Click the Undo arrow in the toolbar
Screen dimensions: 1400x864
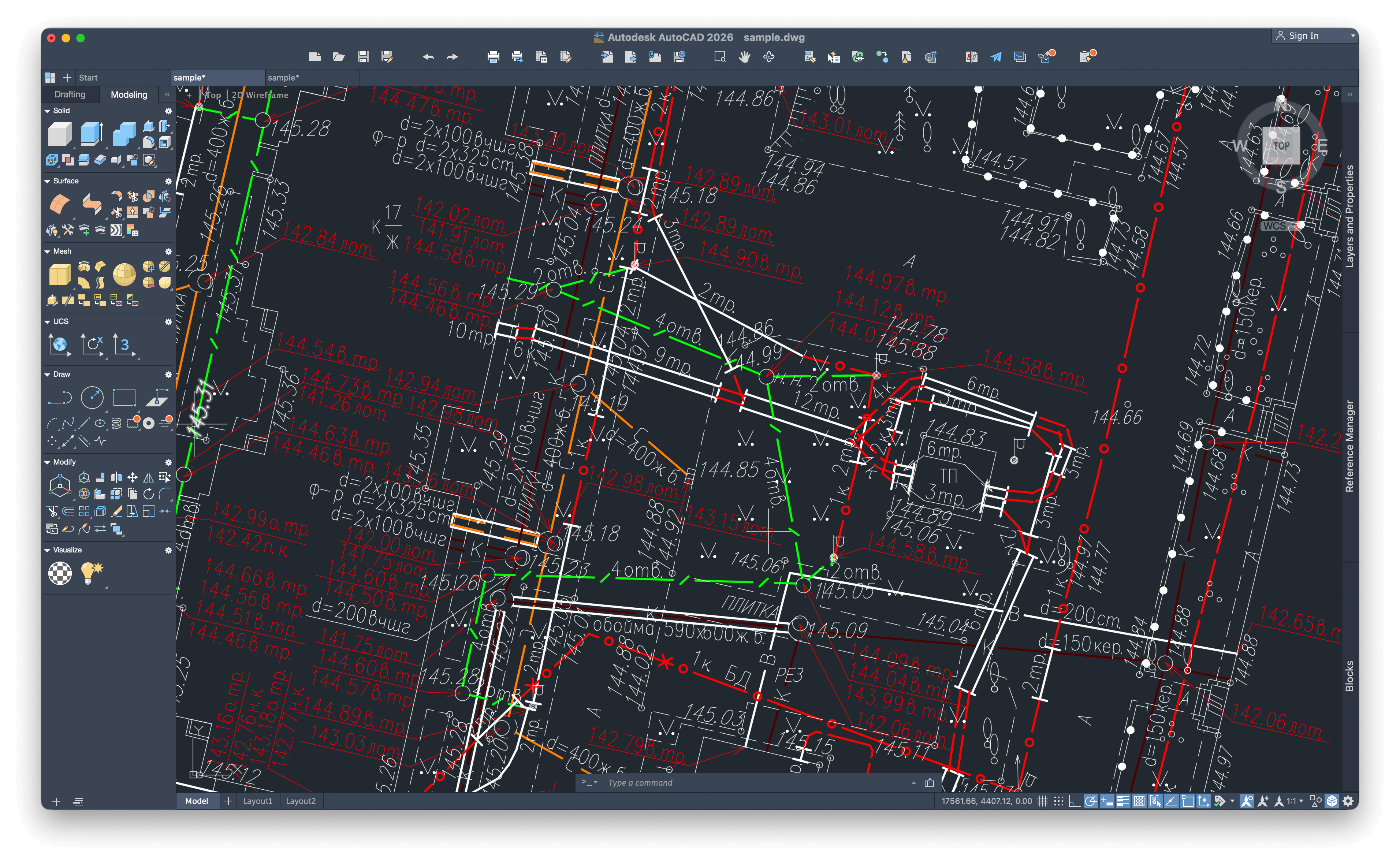click(x=428, y=57)
